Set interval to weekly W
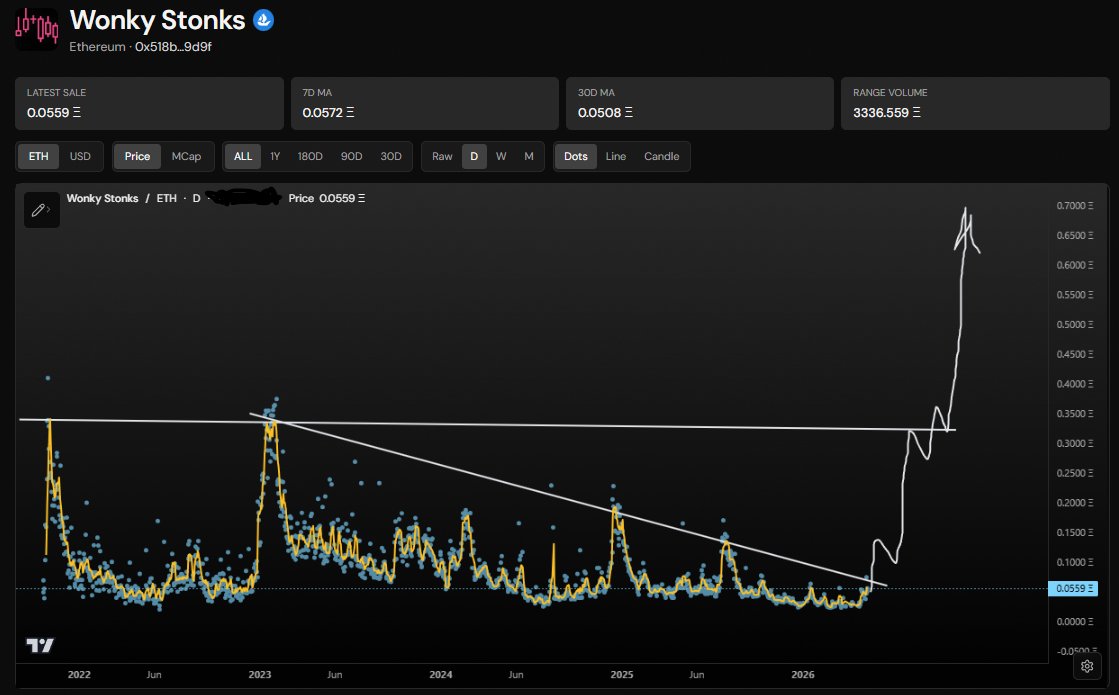 click(501, 156)
